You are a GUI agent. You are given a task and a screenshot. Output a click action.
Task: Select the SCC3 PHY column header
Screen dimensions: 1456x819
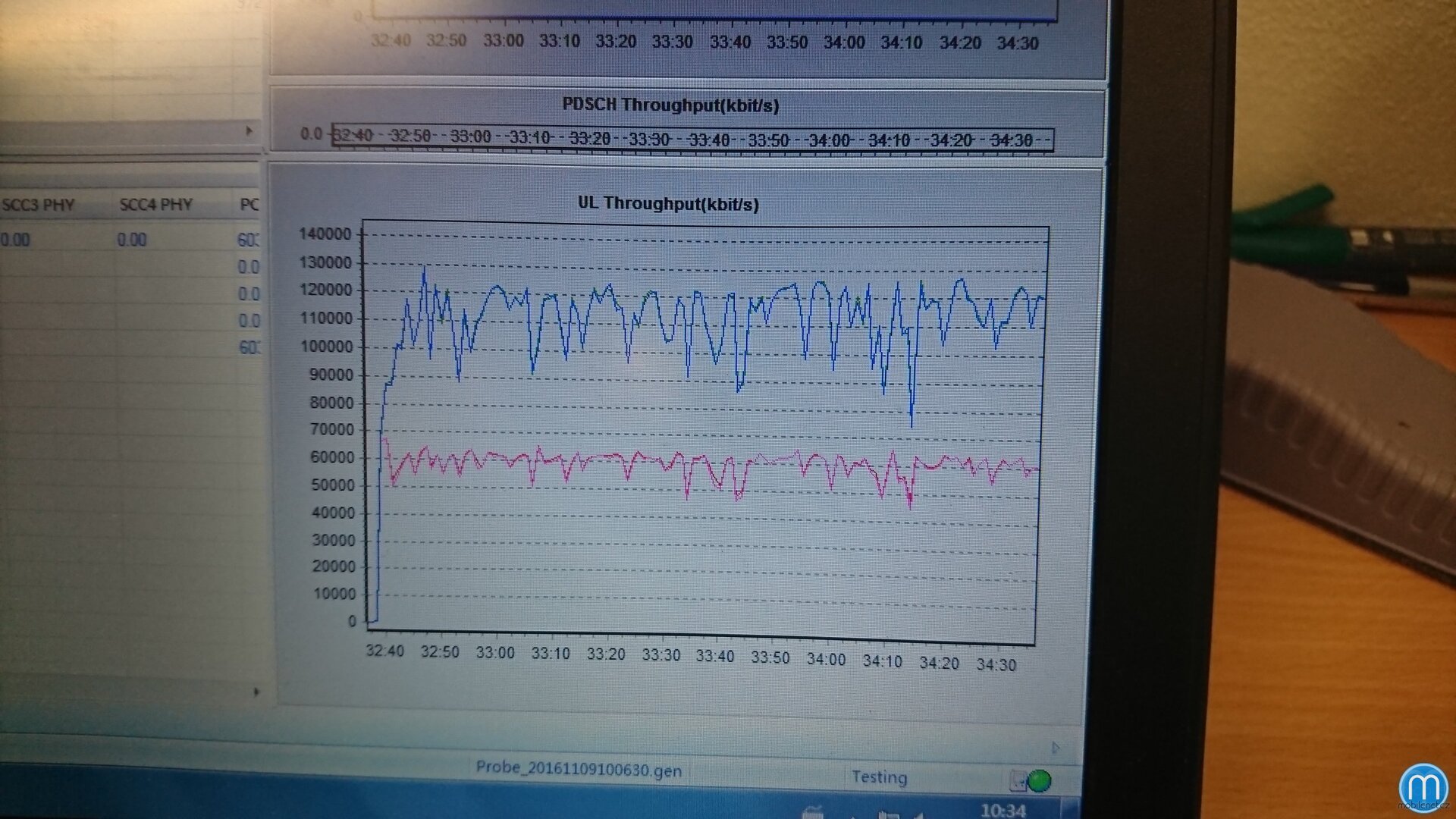tap(36, 204)
